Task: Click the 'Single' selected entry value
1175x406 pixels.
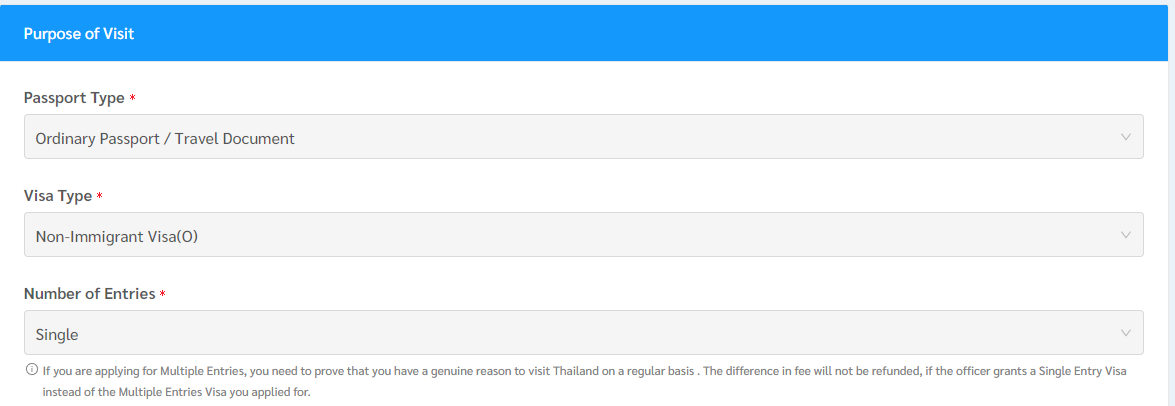Action: coord(57,334)
